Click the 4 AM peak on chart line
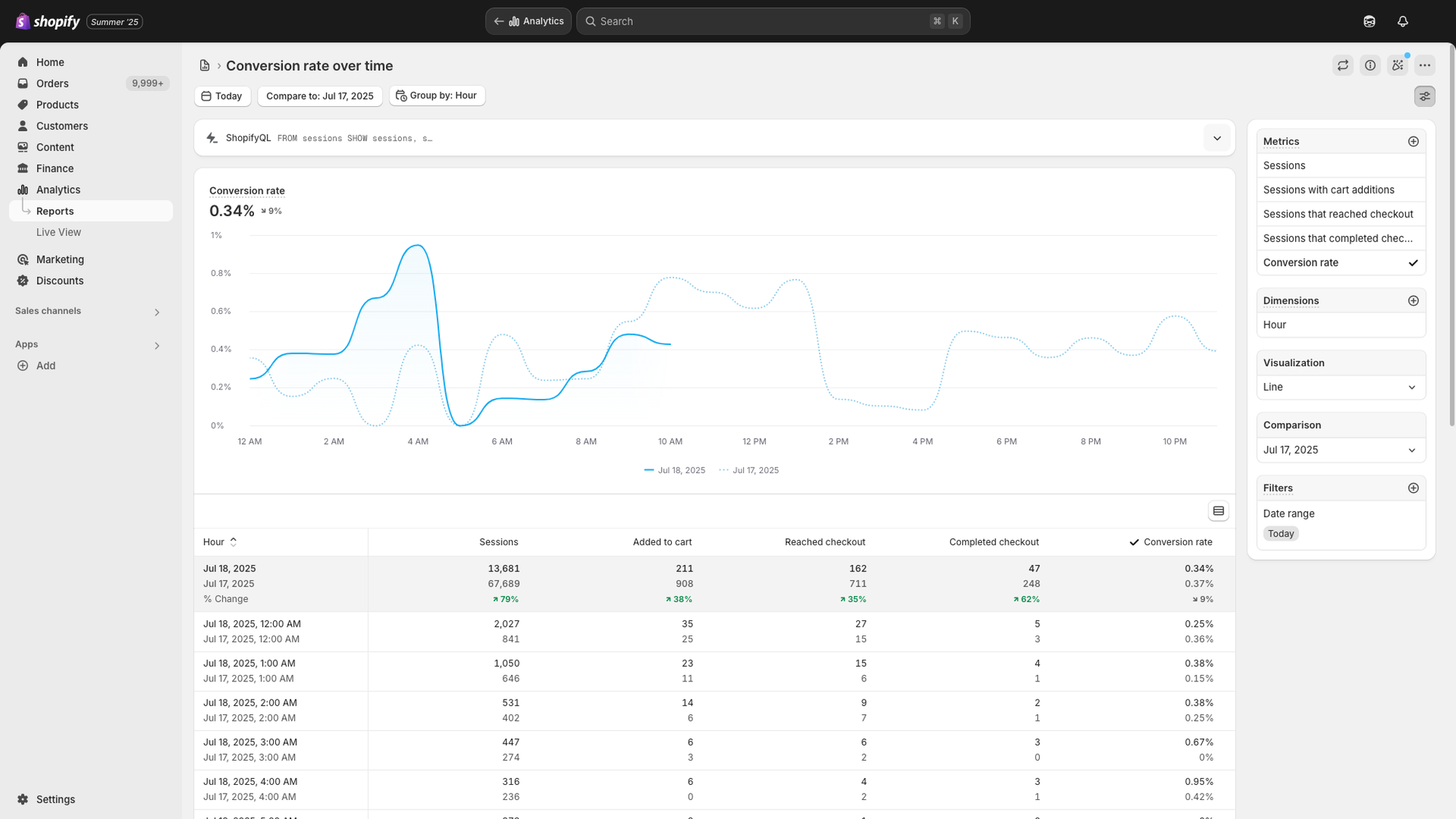The width and height of the screenshot is (1456, 819). [418, 245]
